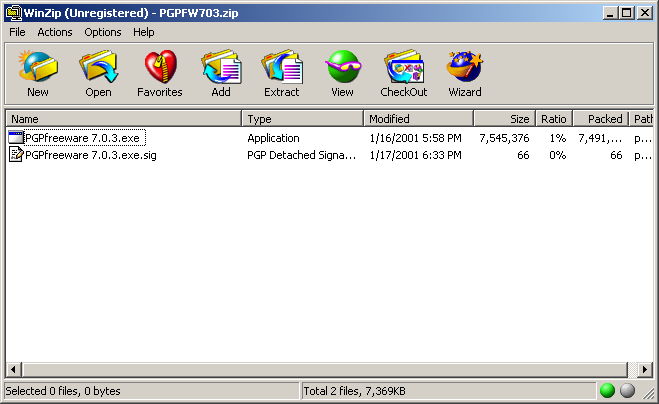
Task: Sort by the Modified column header
Action: point(419,119)
